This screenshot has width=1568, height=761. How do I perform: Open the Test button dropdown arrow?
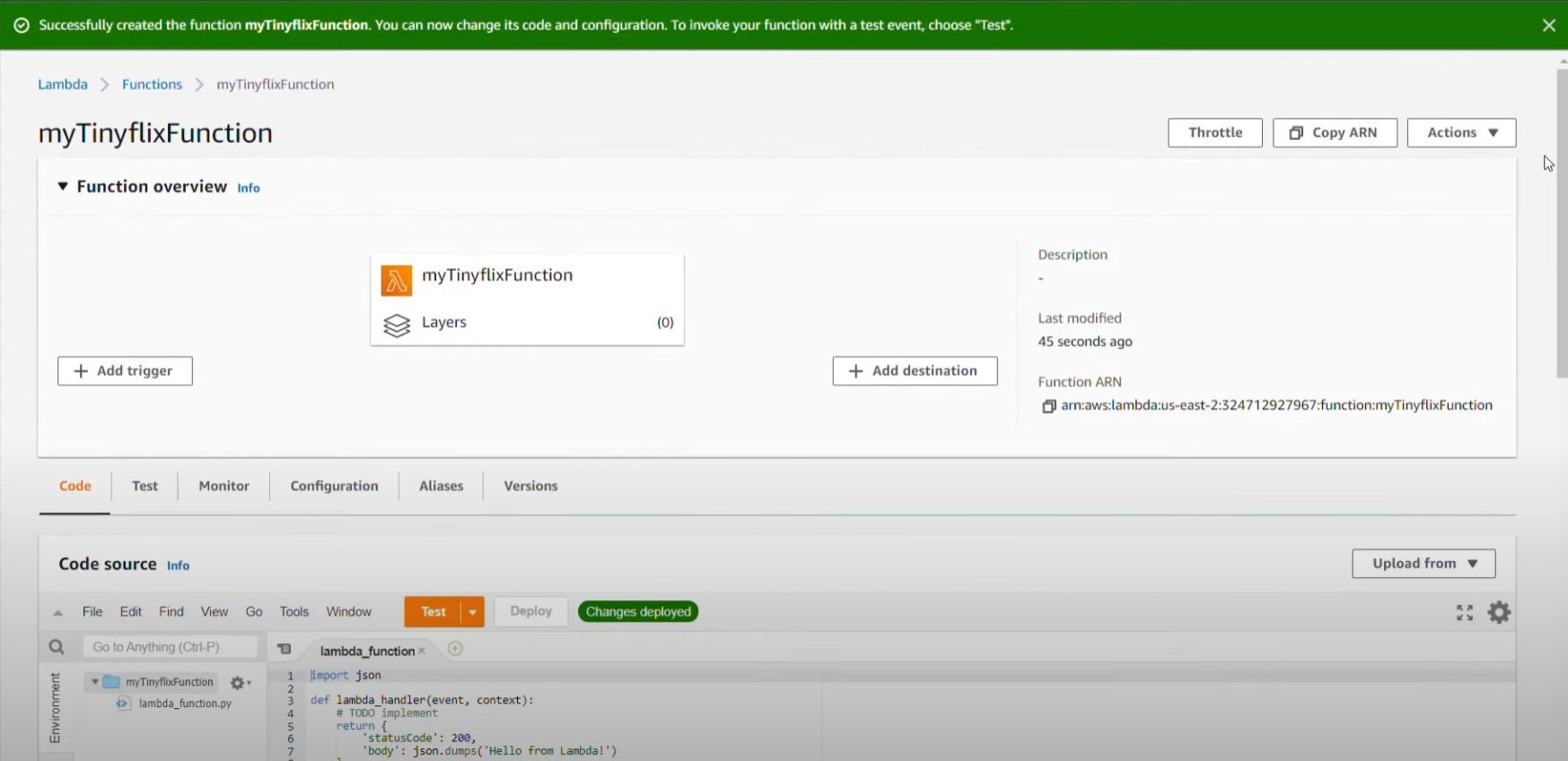(472, 612)
